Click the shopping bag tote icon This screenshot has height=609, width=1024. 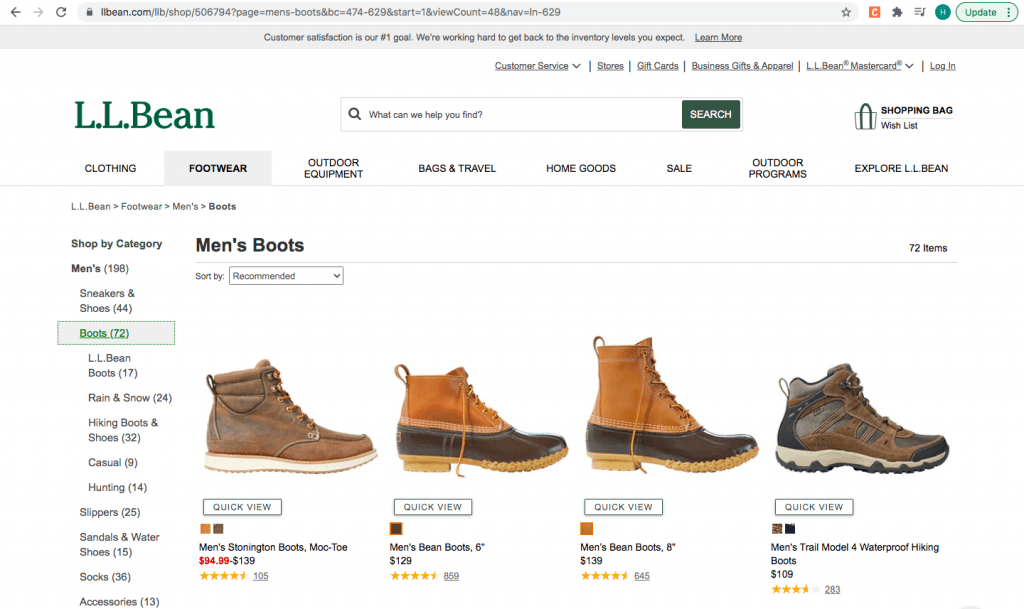tap(865, 117)
